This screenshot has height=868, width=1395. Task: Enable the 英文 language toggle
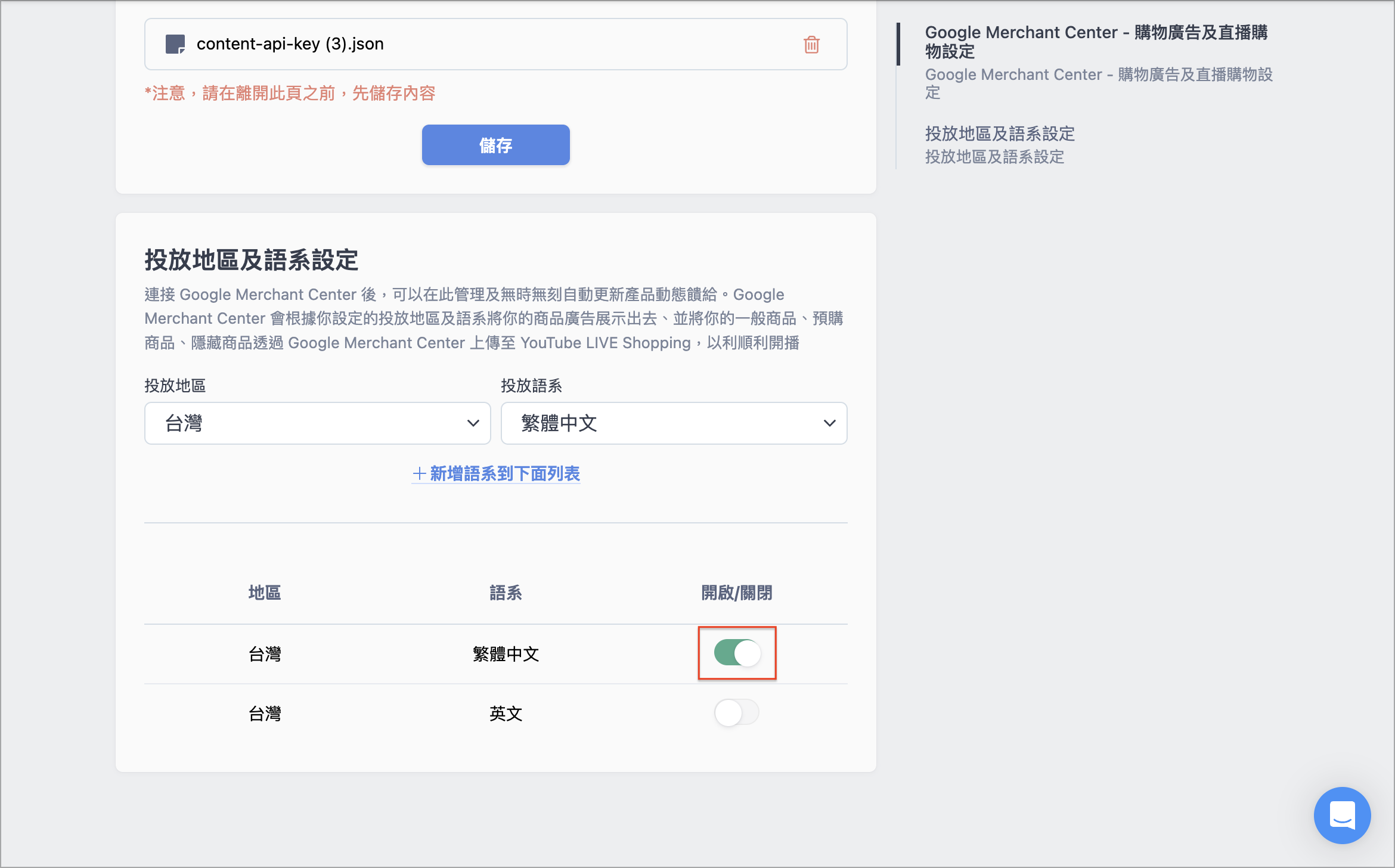click(737, 712)
